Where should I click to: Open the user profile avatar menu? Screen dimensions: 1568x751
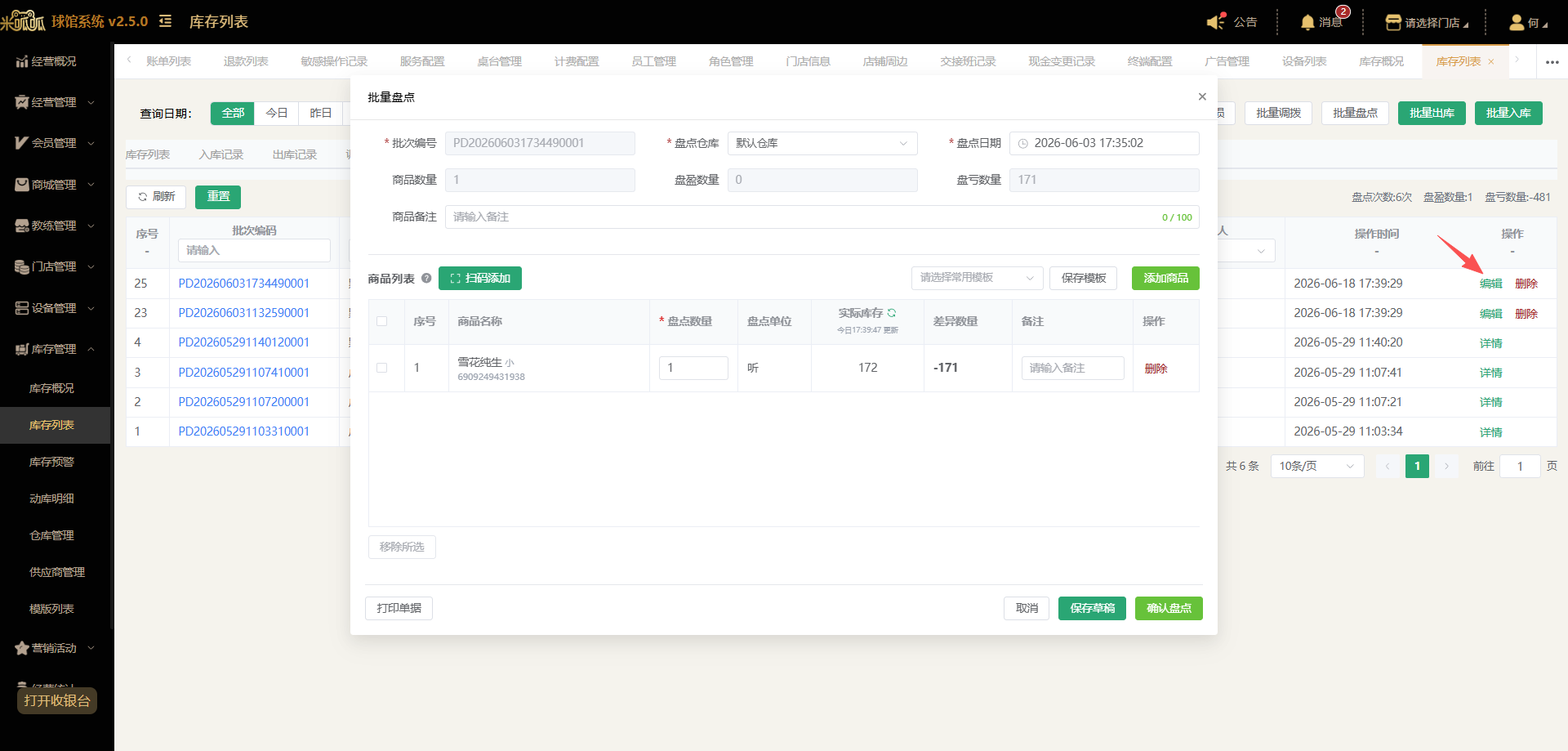click(x=1517, y=22)
